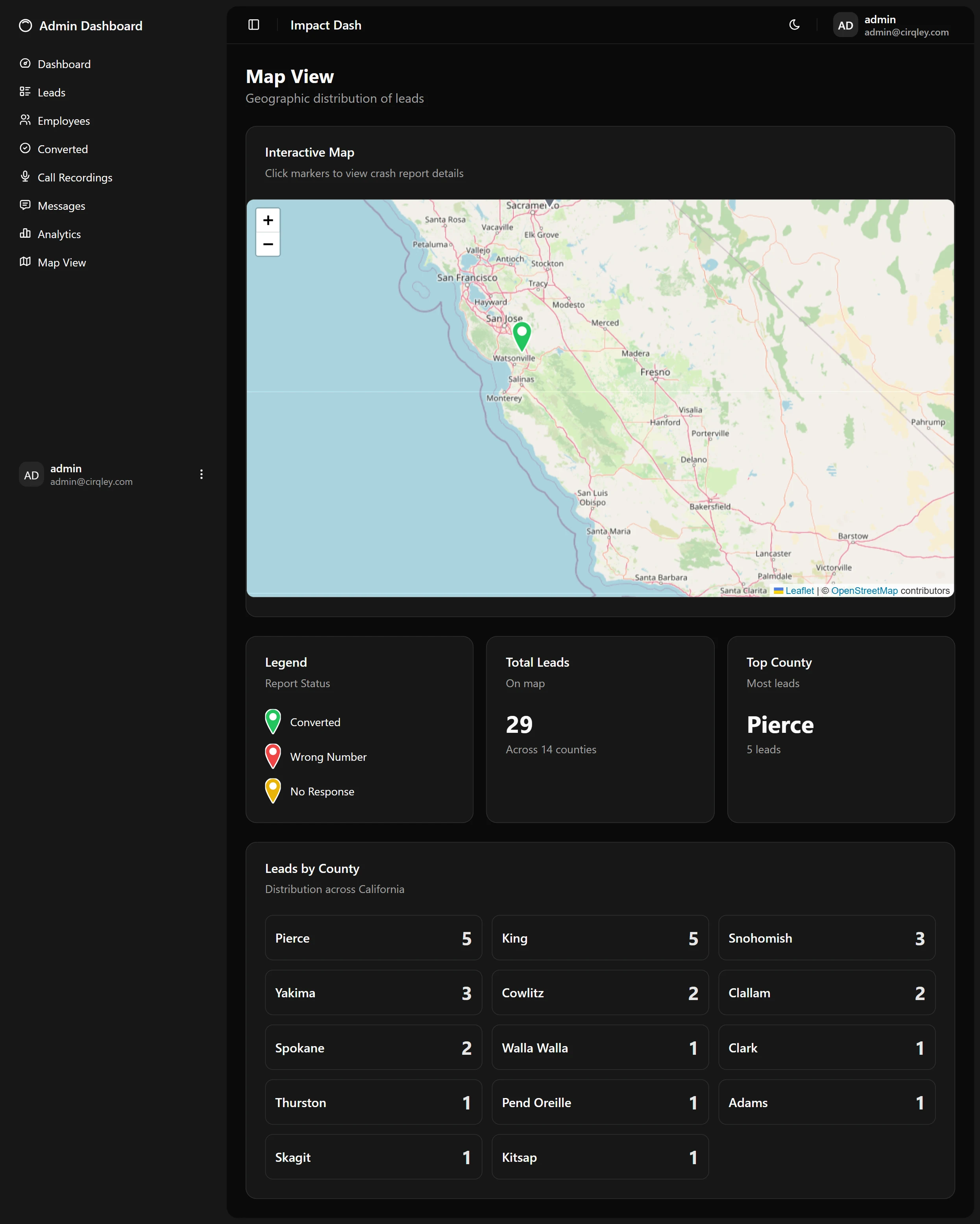Open the three-dot menu beside admin account
The image size is (980, 1224).
click(201, 474)
